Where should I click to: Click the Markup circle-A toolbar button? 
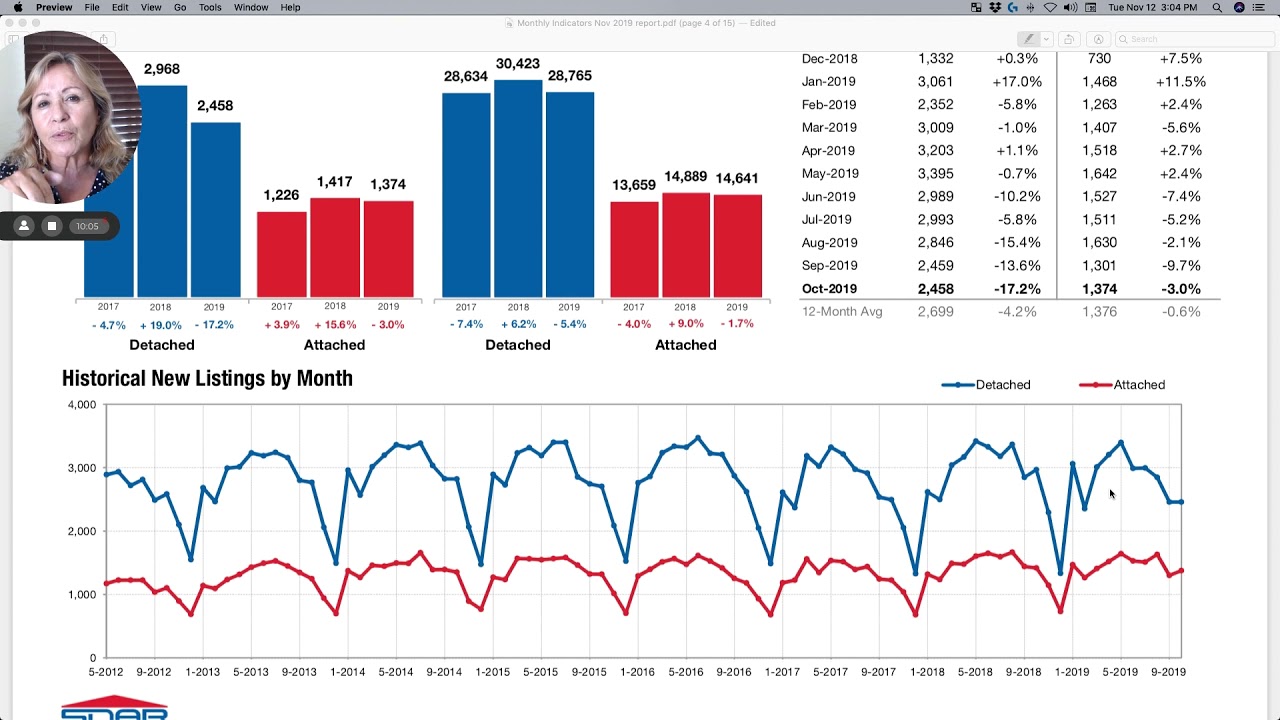(1098, 39)
